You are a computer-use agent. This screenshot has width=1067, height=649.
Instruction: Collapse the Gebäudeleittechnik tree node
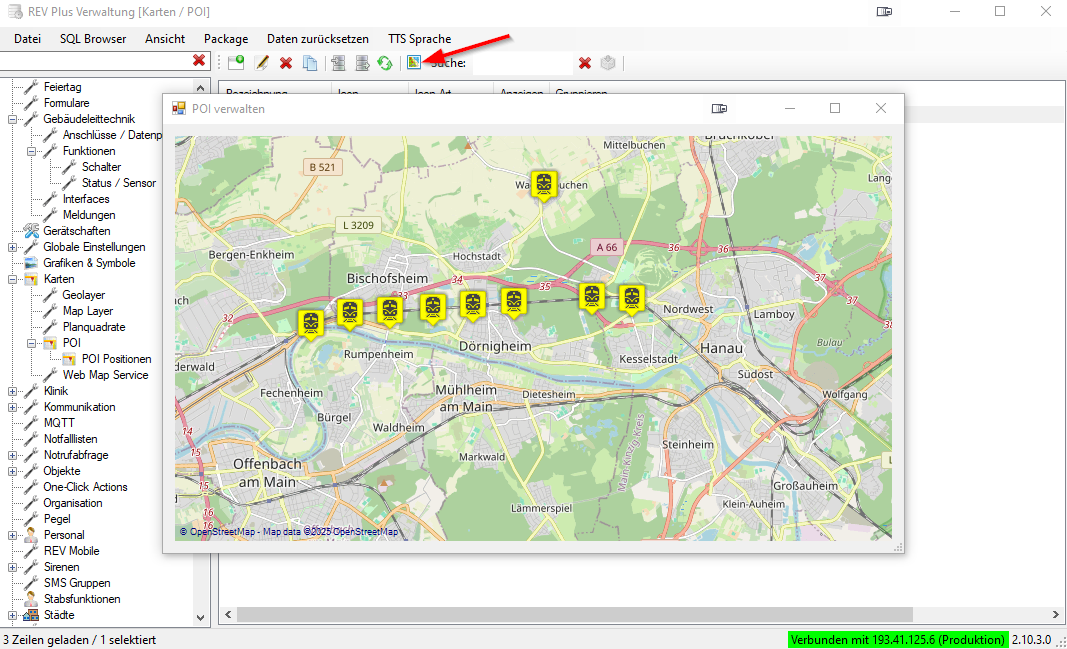point(13,119)
